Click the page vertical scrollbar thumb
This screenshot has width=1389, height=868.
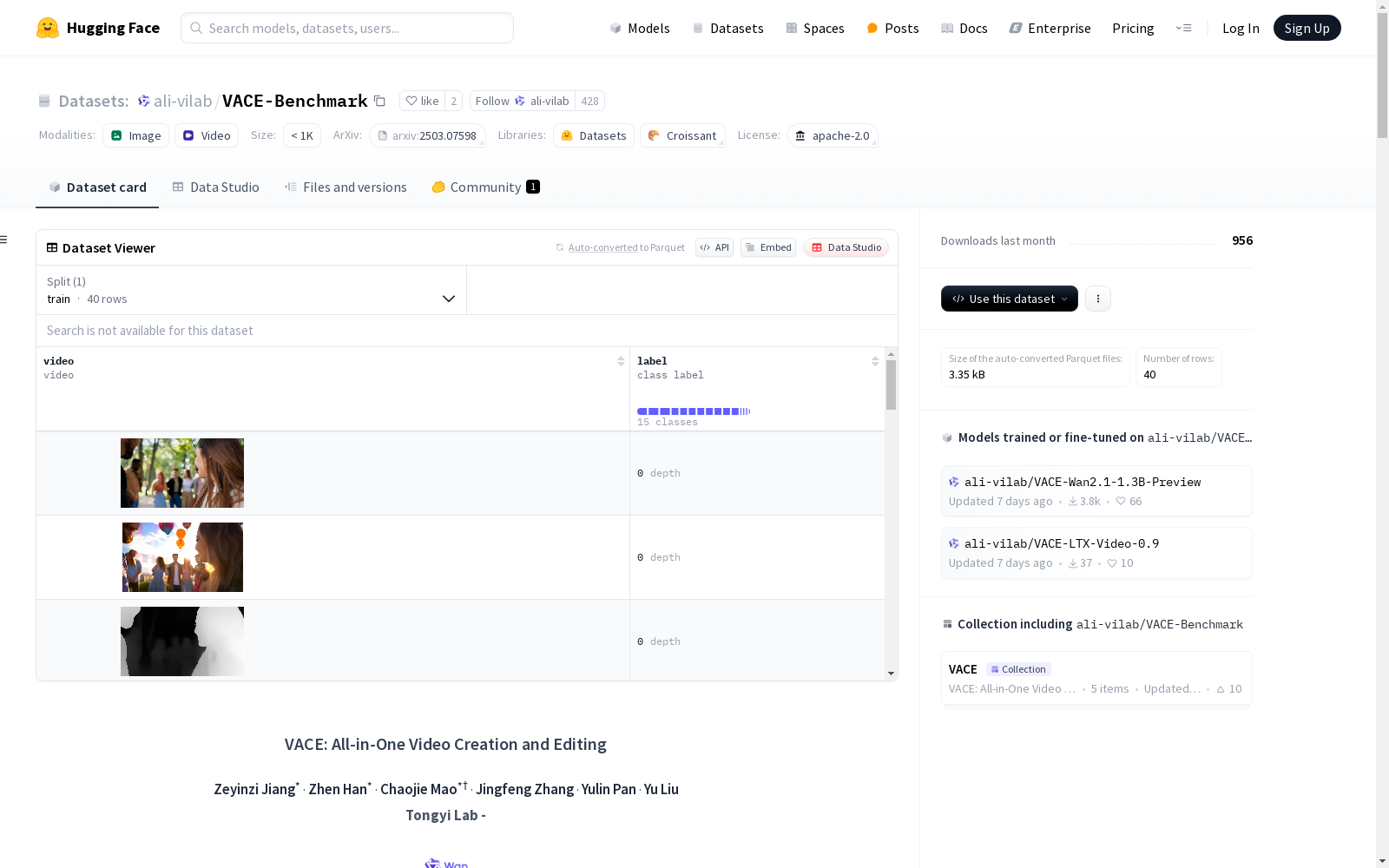[1382, 76]
